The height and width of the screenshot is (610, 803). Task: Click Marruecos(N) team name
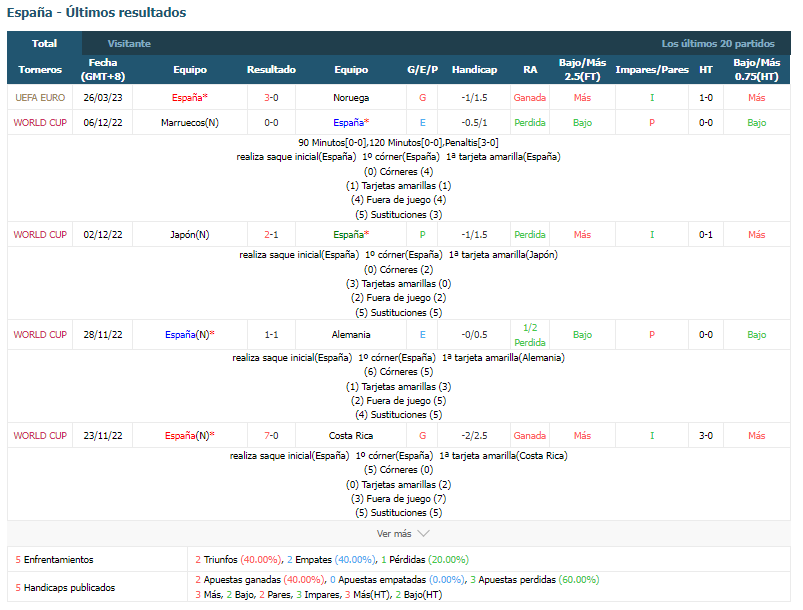click(189, 122)
